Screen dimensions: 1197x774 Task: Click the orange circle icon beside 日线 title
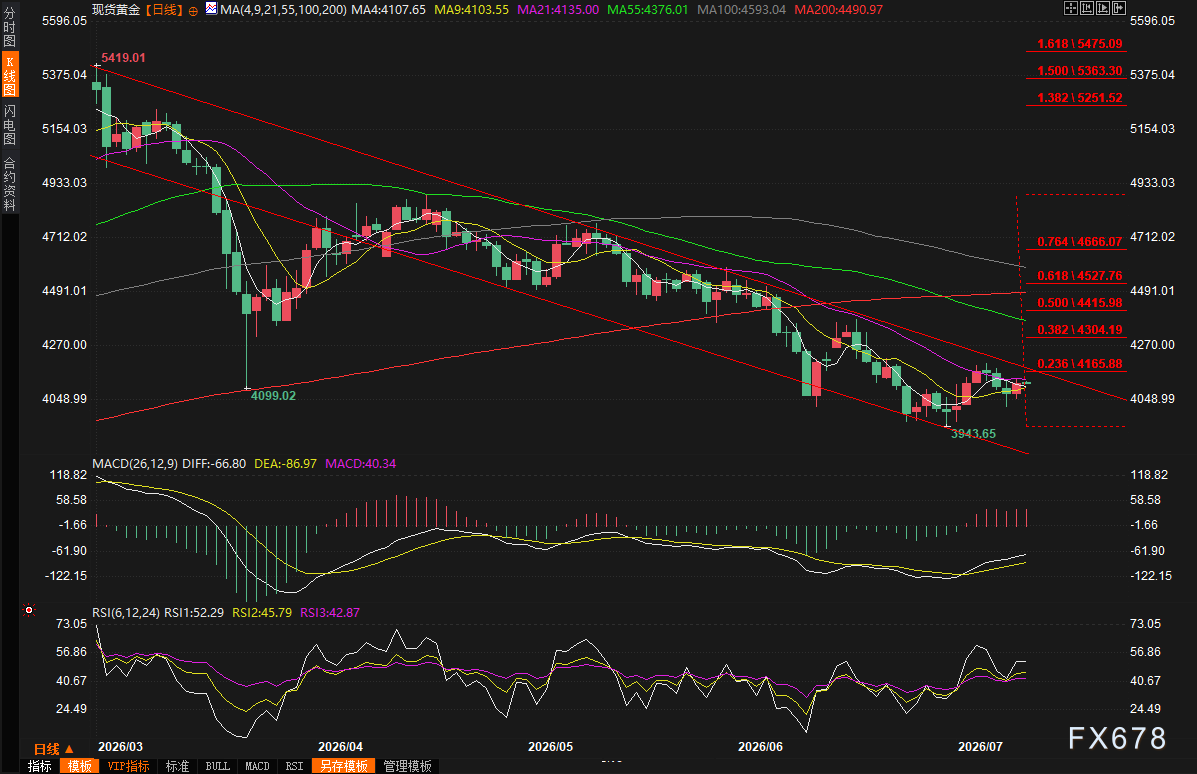[x=193, y=11]
